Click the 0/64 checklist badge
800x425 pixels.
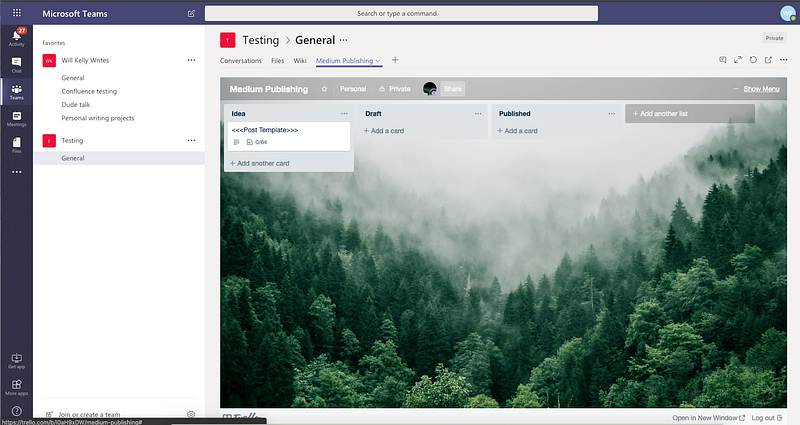coord(257,142)
